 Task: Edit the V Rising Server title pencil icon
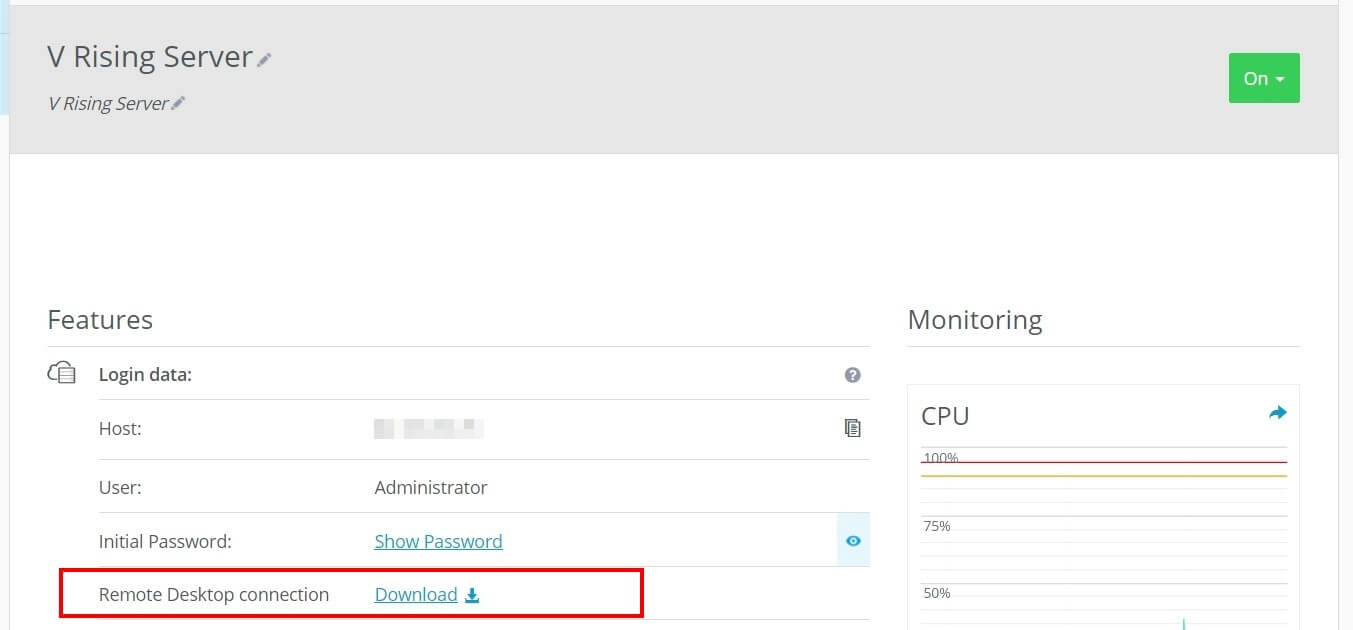click(264, 60)
